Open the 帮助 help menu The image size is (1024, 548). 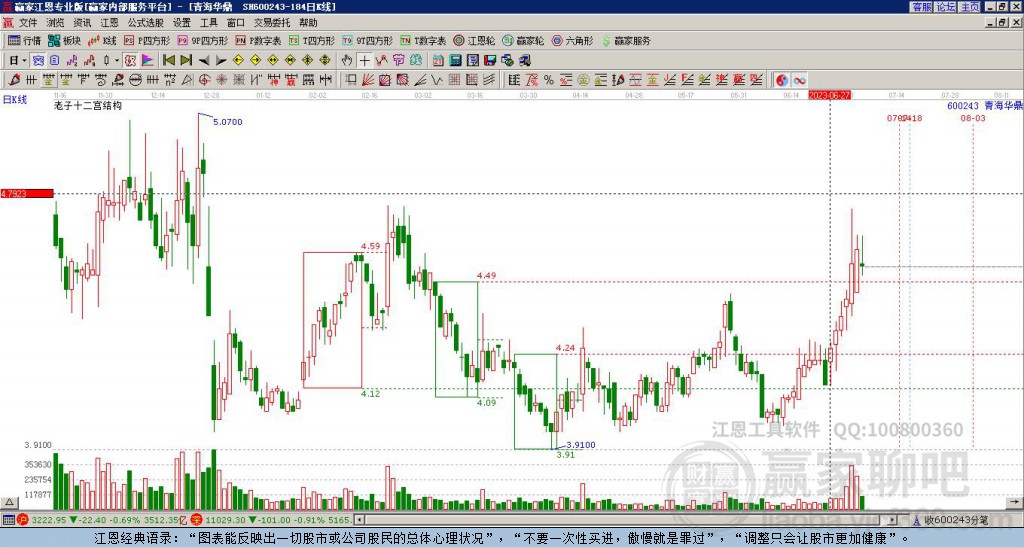pos(308,23)
